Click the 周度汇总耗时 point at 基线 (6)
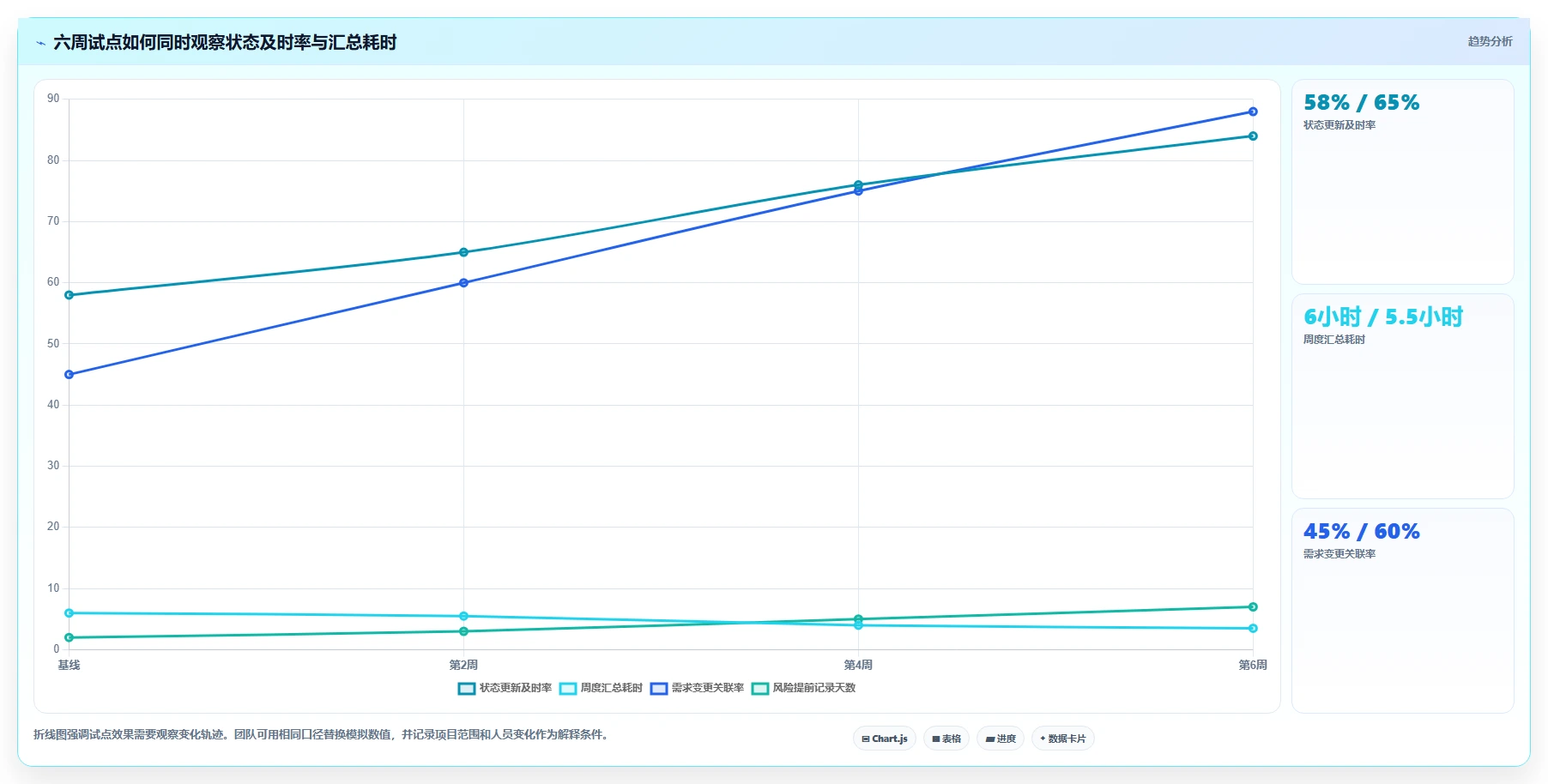Viewport: 1548px width, 784px height. point(70,613)
